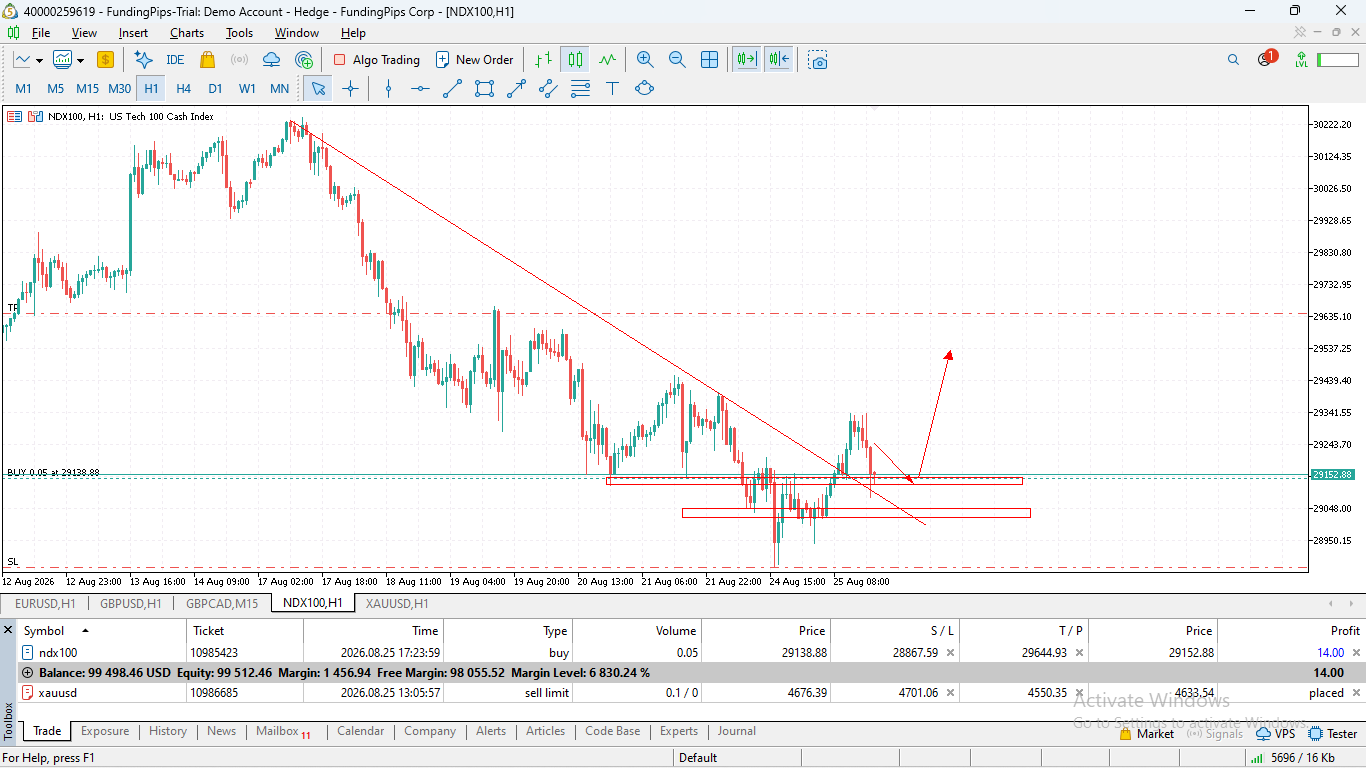Select the trendline drawing tool
The width and height of the screenshot is (1366, 768).
click(452, 88)
